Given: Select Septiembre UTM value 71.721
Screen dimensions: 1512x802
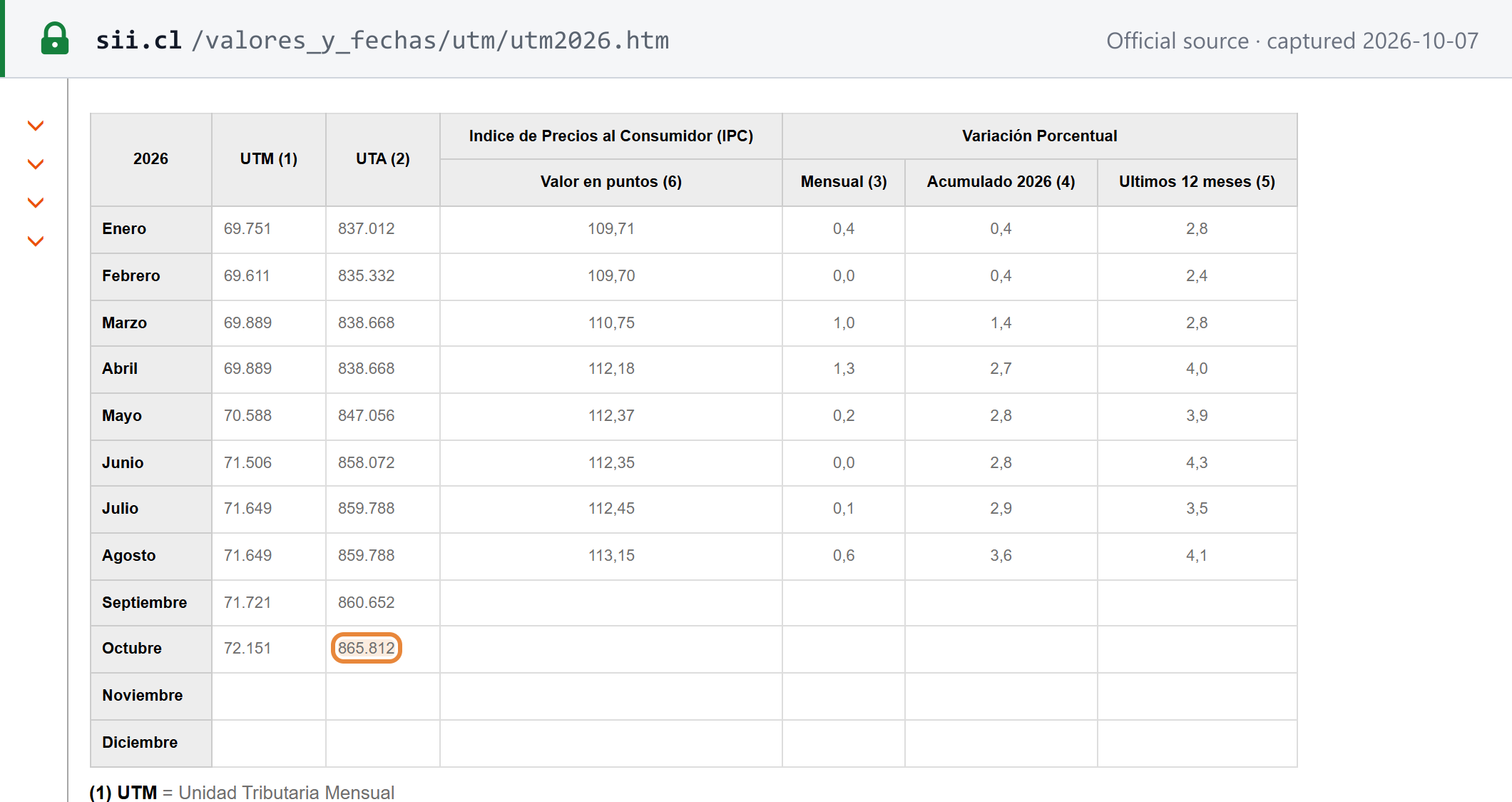Looking at the screenshot, I should click(x=247, y=602).
